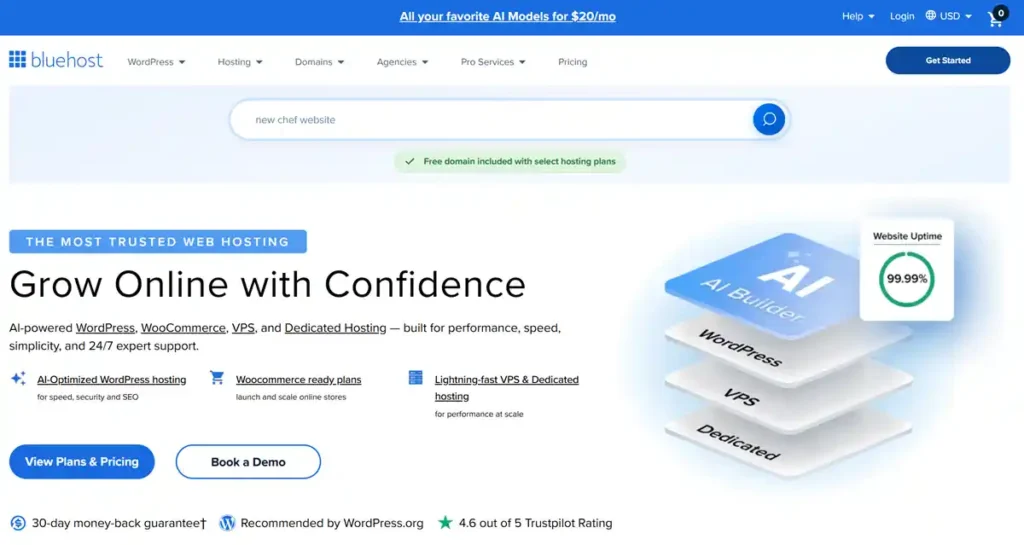Open AI-Optimized WordPress hosting link
1024x545 pixels.
112,379
